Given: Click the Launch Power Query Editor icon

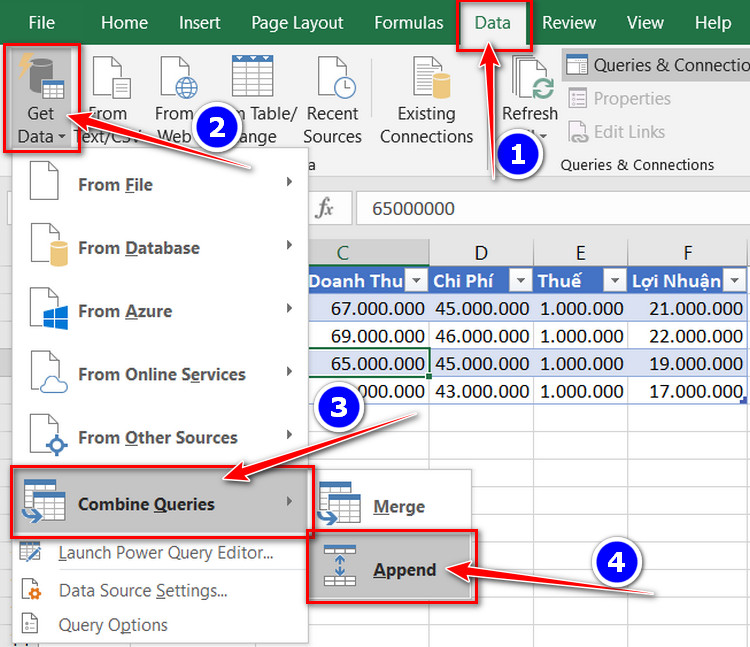Looking at the screenshot, I should point(31,551).
